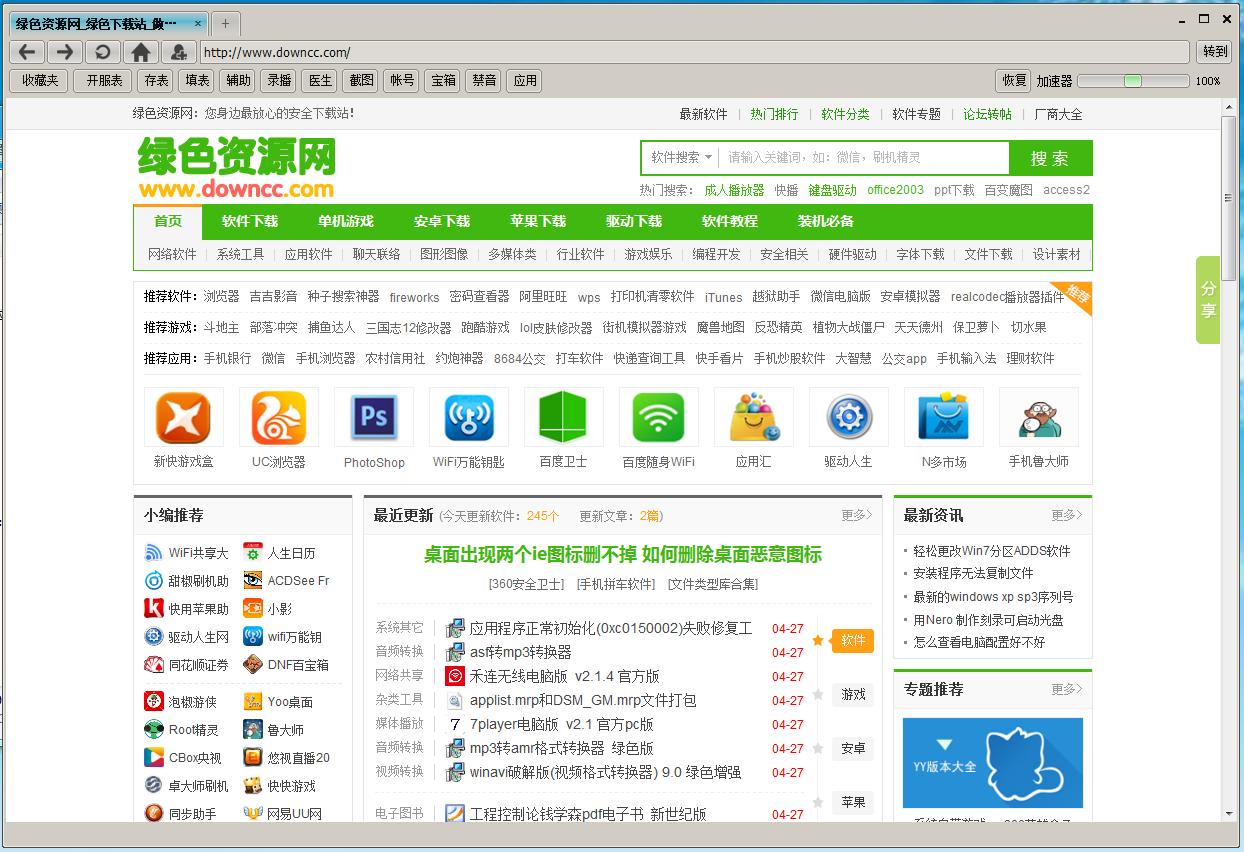Open WiFi万能钥匙 from the icon row
The image size is (1244, 852).
(x=468, y=416)
